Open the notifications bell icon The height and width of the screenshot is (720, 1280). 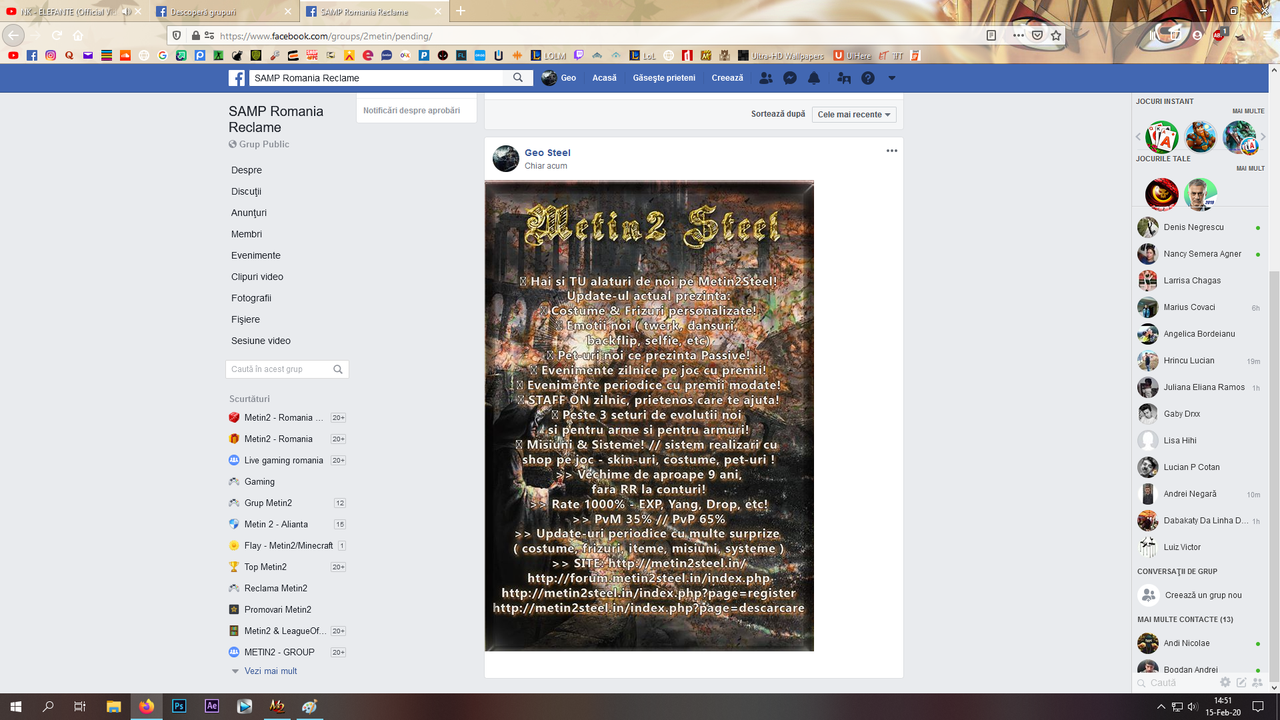[814, 78]
